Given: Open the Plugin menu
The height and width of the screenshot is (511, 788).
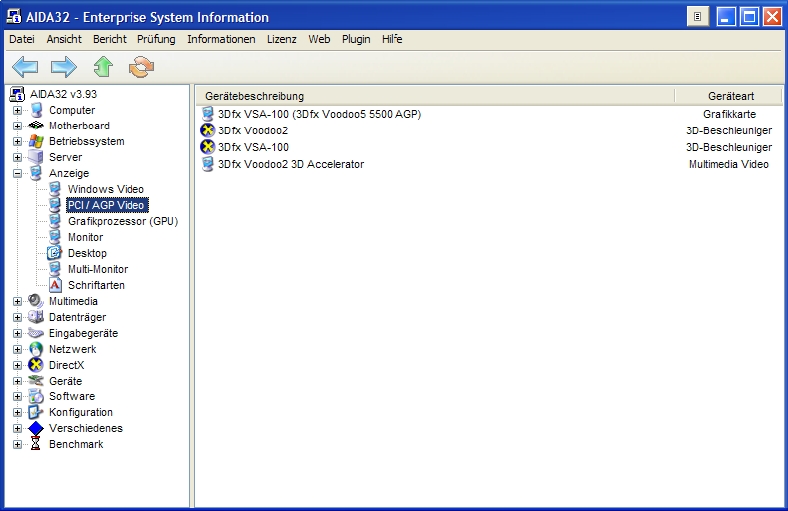Looking at the screenshot, I should click(356, 39).
